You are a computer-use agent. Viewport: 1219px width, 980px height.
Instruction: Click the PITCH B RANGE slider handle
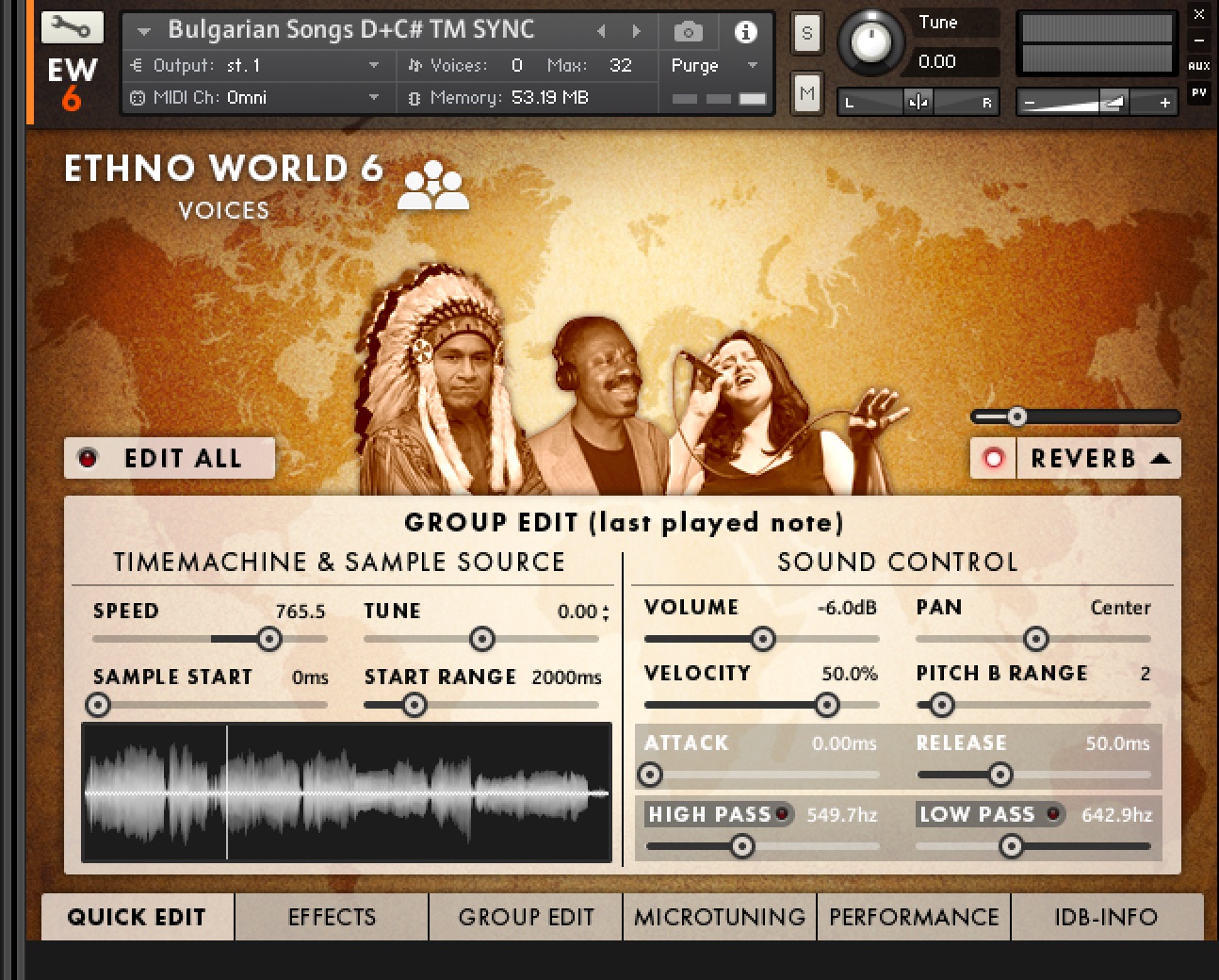(x=941, y=705)
